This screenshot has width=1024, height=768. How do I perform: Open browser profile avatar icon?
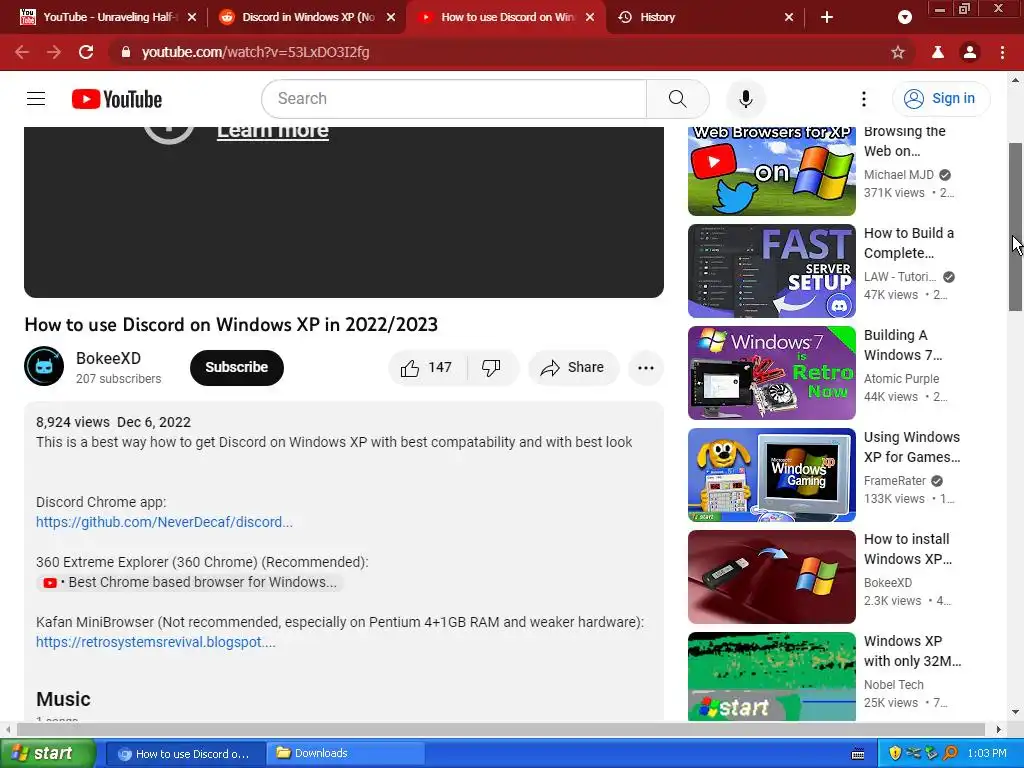pyautogui.click(x=970, y=52)
